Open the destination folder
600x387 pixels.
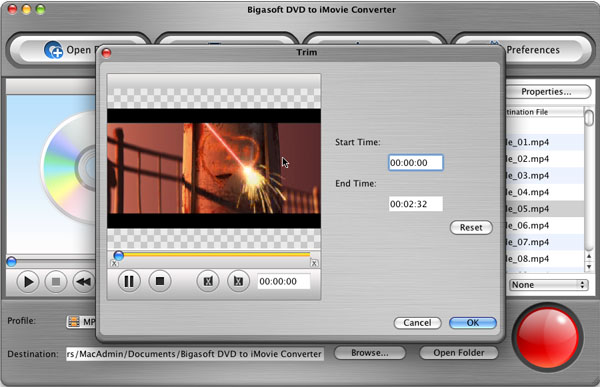click(x=459, y=353)
